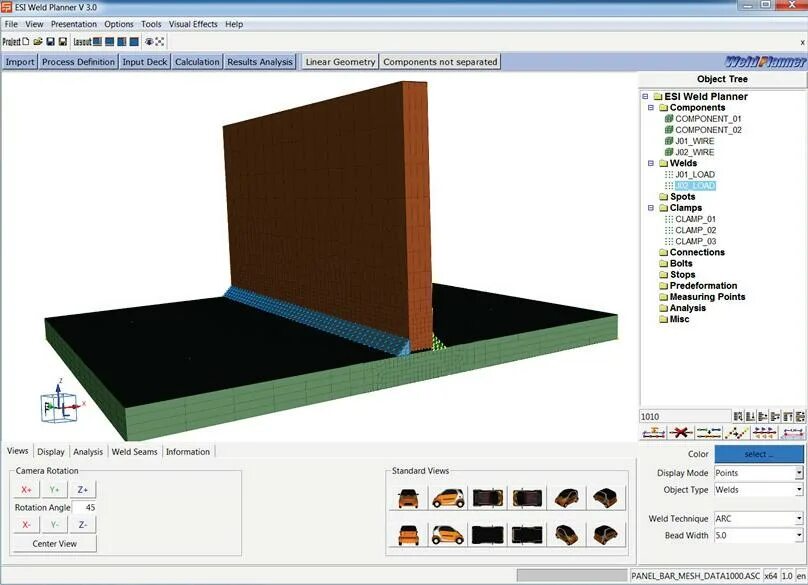
Task: Open the Object Type dropdown
Action: (x=799, y=490)
